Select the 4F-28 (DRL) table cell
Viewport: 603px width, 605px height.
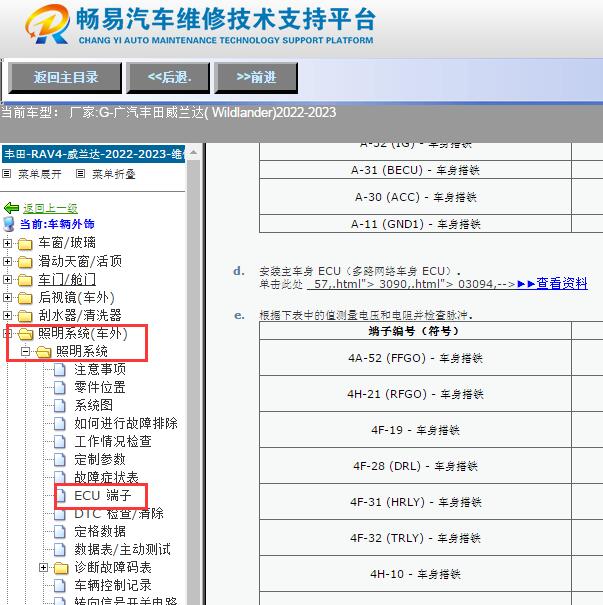click(x=415, y=466)
